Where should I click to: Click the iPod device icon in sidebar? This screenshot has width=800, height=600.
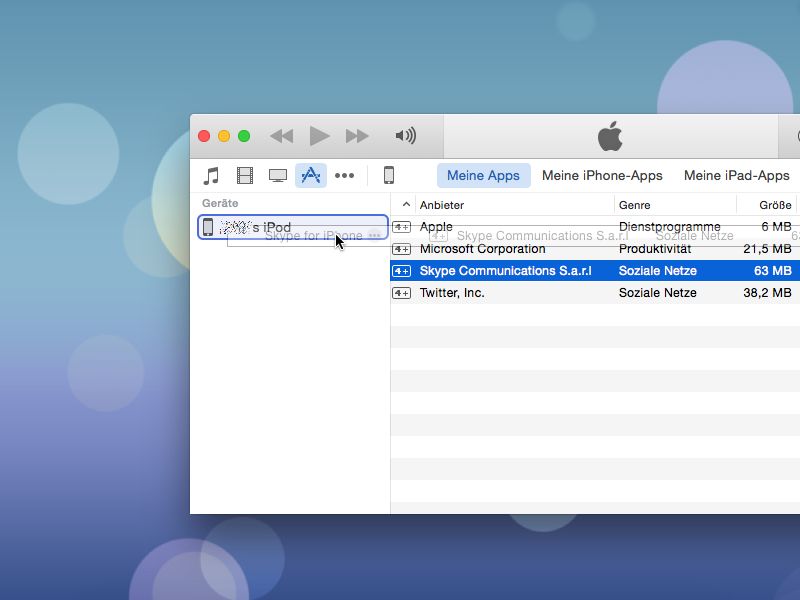[x=208, y=227]
